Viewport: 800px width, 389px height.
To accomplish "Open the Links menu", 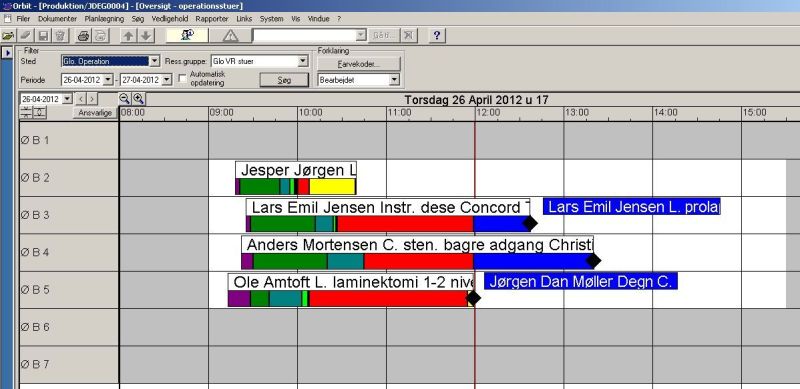I will tap(244, 19).
